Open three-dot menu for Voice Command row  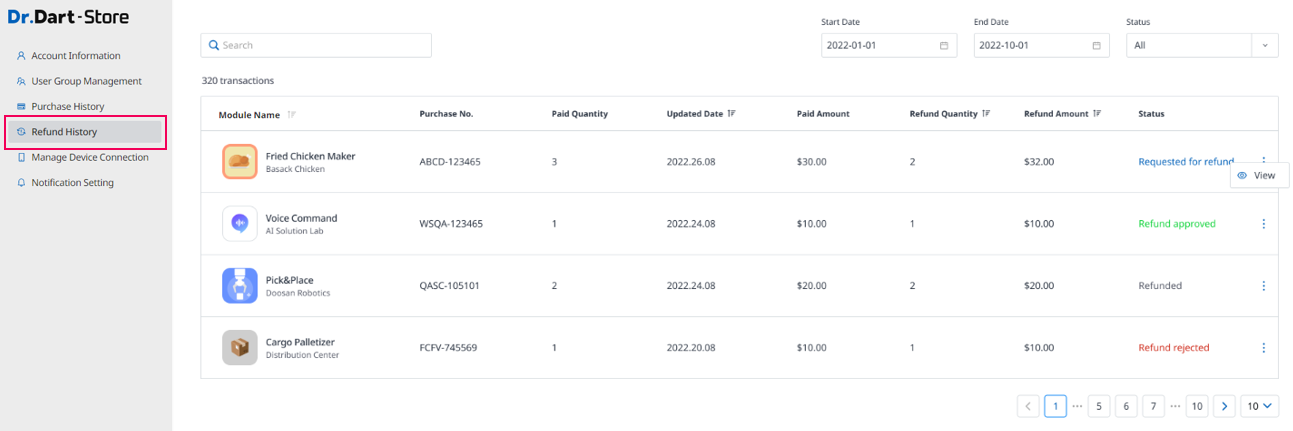pos(1263,224)
